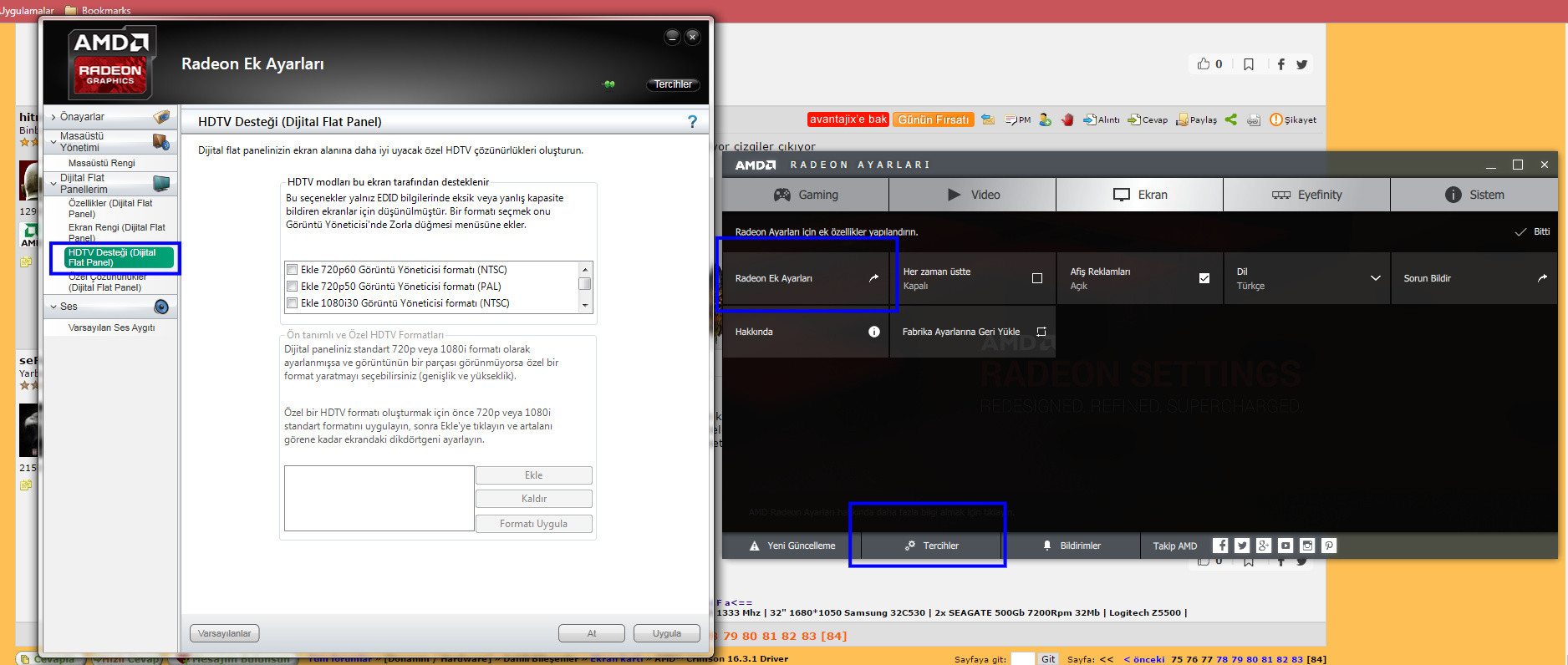The image size is (1568, 665).
Task: Open AMD Pinterest icon in footer
Action: tap(1329, 546)
